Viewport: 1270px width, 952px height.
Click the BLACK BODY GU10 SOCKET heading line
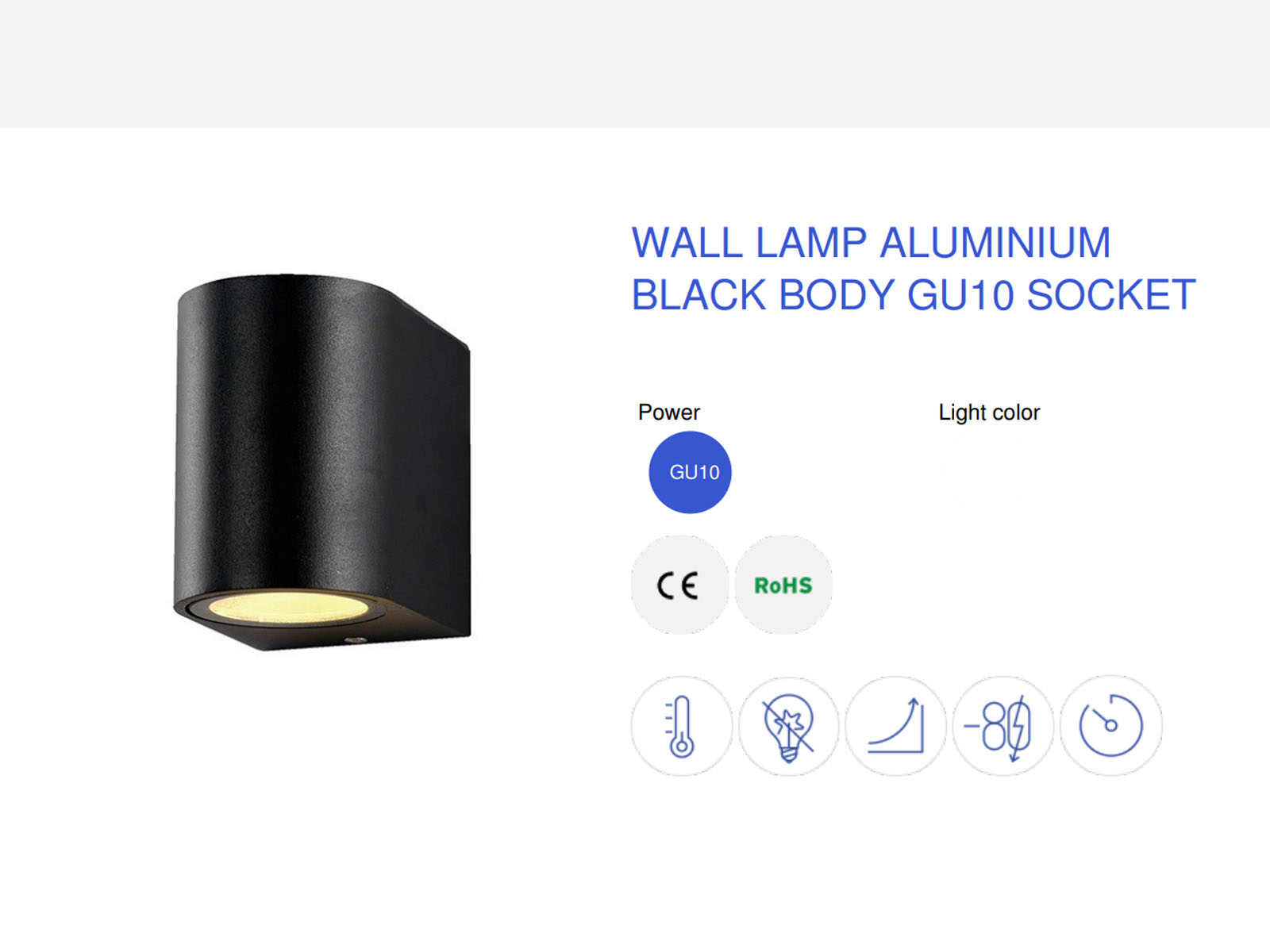(x=913, y=295)
